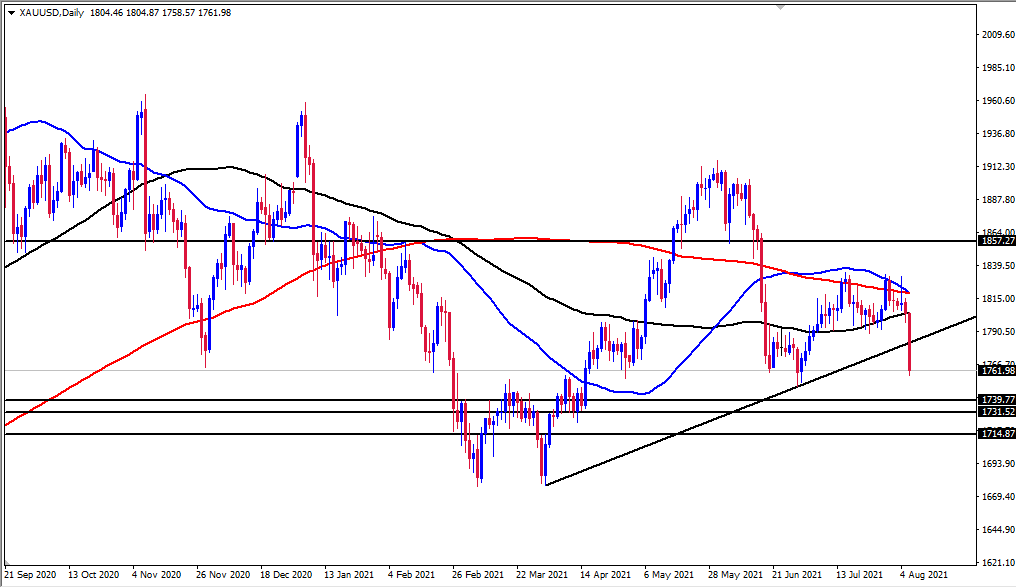The width and height of the screenshot is (1016, 588).
Task: Click the 26 Nov 2020 date label
Action: coord(222,574)
